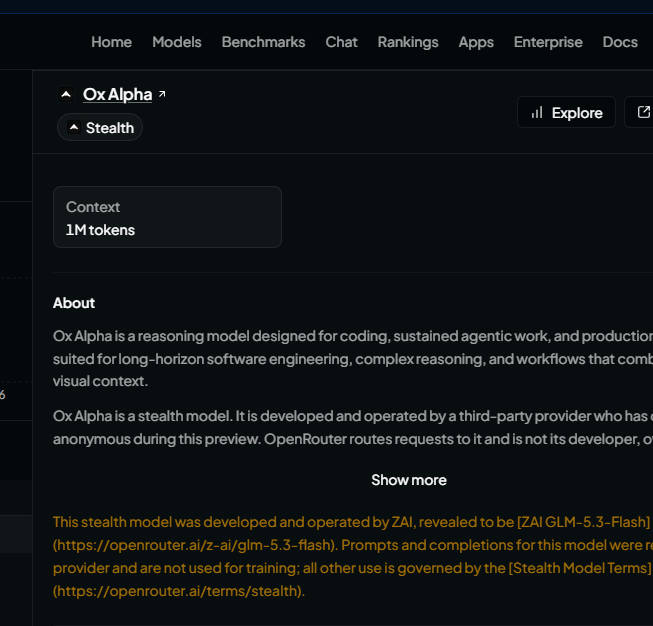
Task: Open the Ox Alpha model link
Action: click(x=117, y=95)
